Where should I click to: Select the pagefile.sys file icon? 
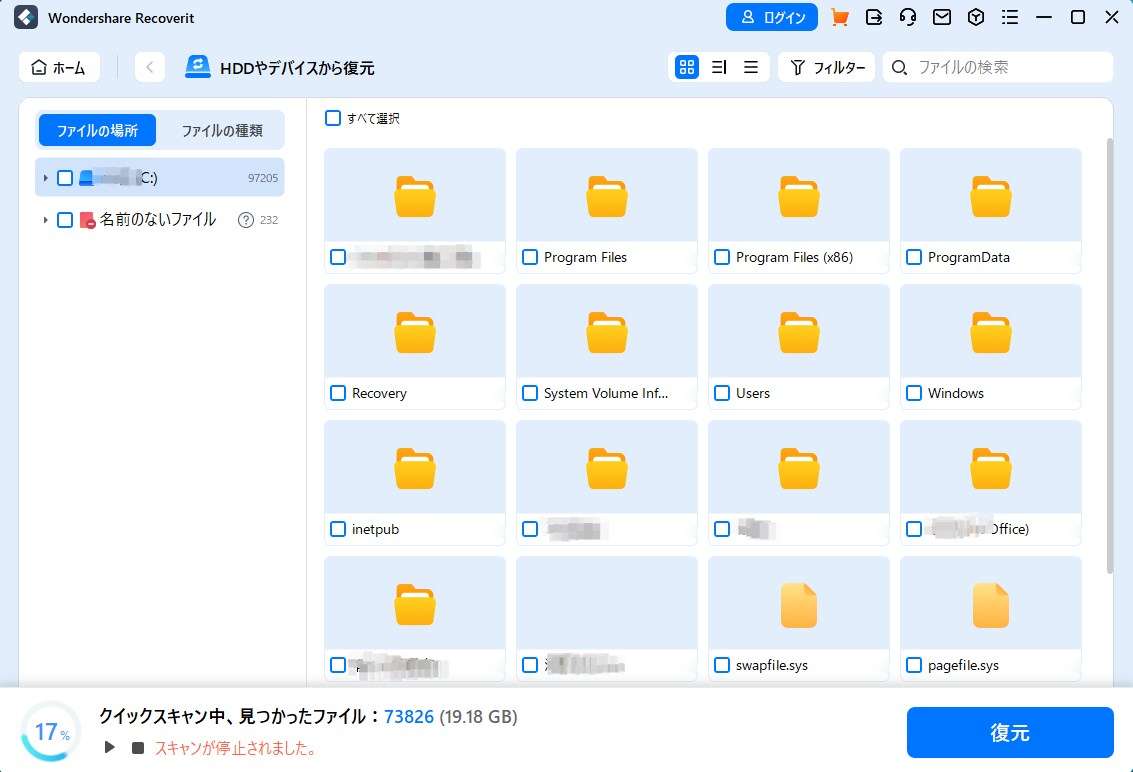point(991,605)
